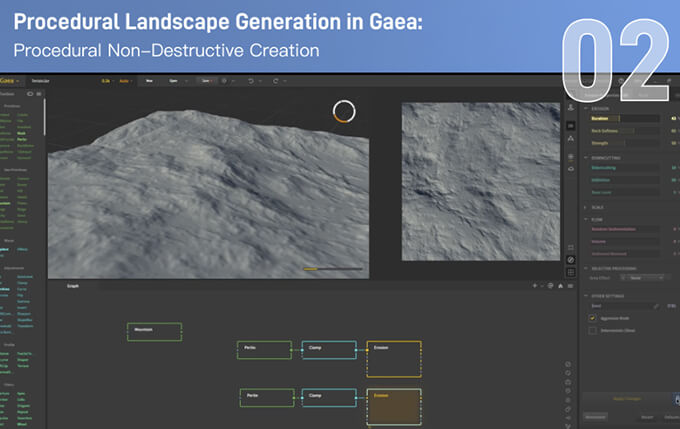Open the Auto build mode dropdown

[126, 81]
